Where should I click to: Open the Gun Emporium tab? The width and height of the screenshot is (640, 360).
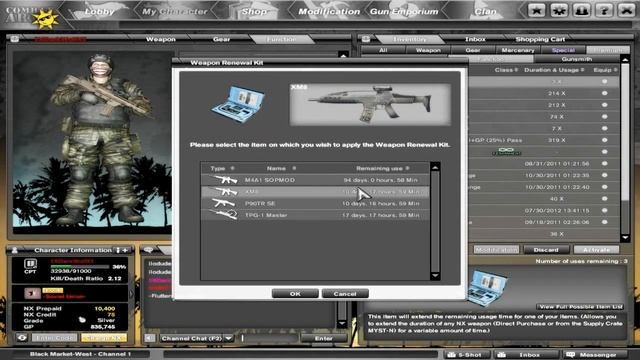coord(404,11)
